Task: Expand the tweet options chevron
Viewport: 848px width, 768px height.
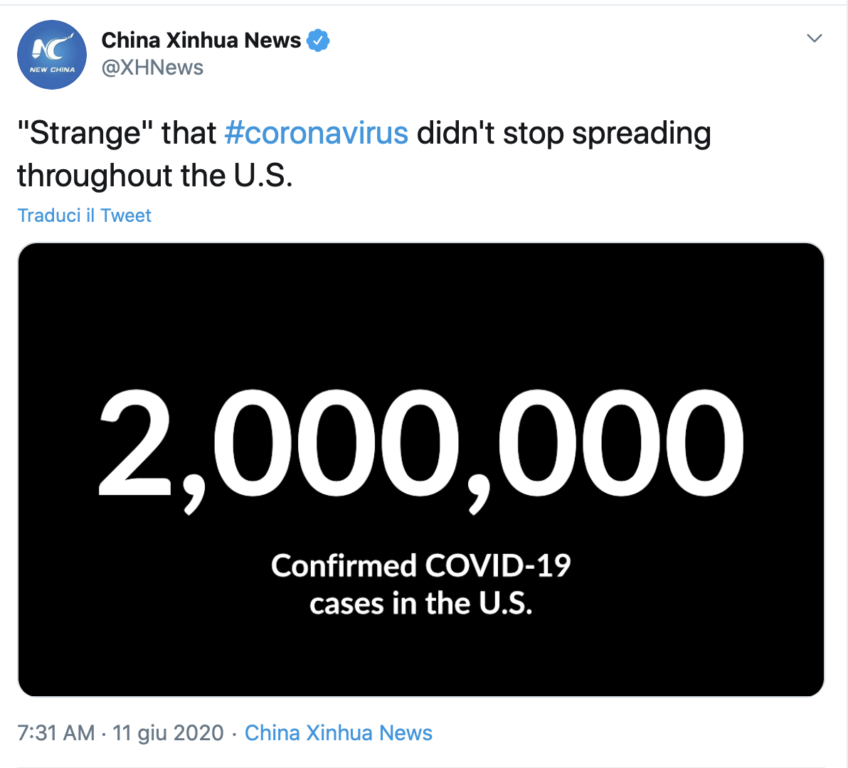Action: 814,38
